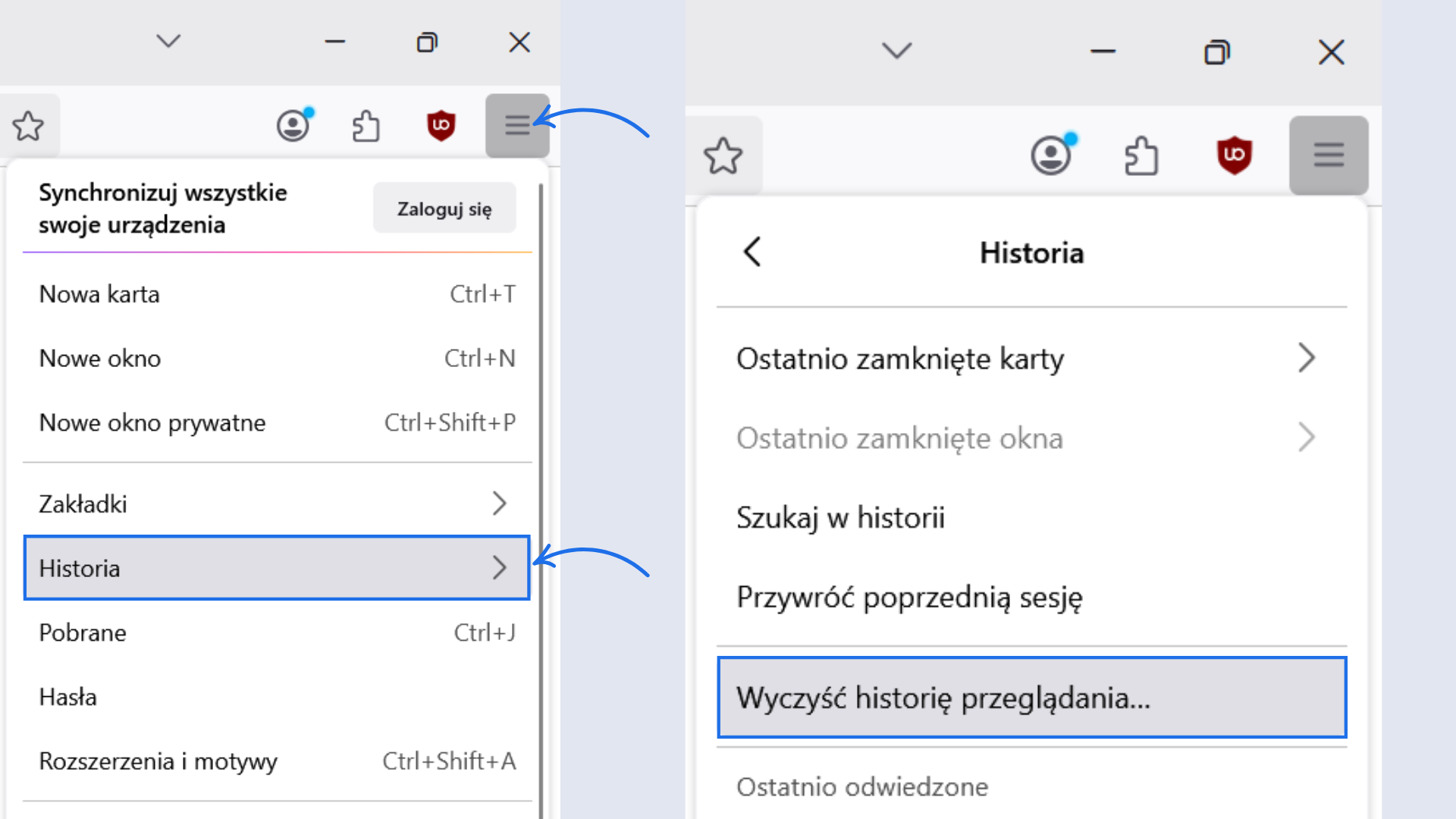Click the Zaloguj się button
Viewport: 1456px width, 819px height.
coord(444,207)
